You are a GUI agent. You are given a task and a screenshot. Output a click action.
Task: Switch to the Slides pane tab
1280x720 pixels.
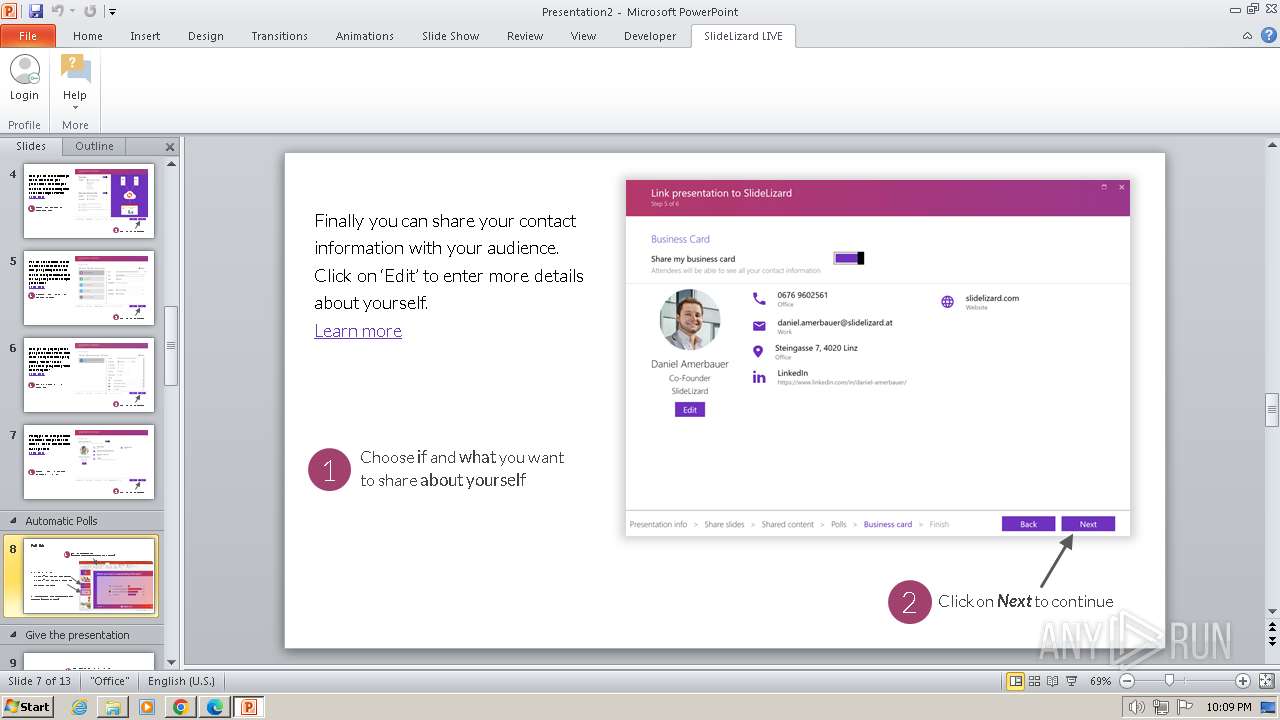click(x=31, y=146)
